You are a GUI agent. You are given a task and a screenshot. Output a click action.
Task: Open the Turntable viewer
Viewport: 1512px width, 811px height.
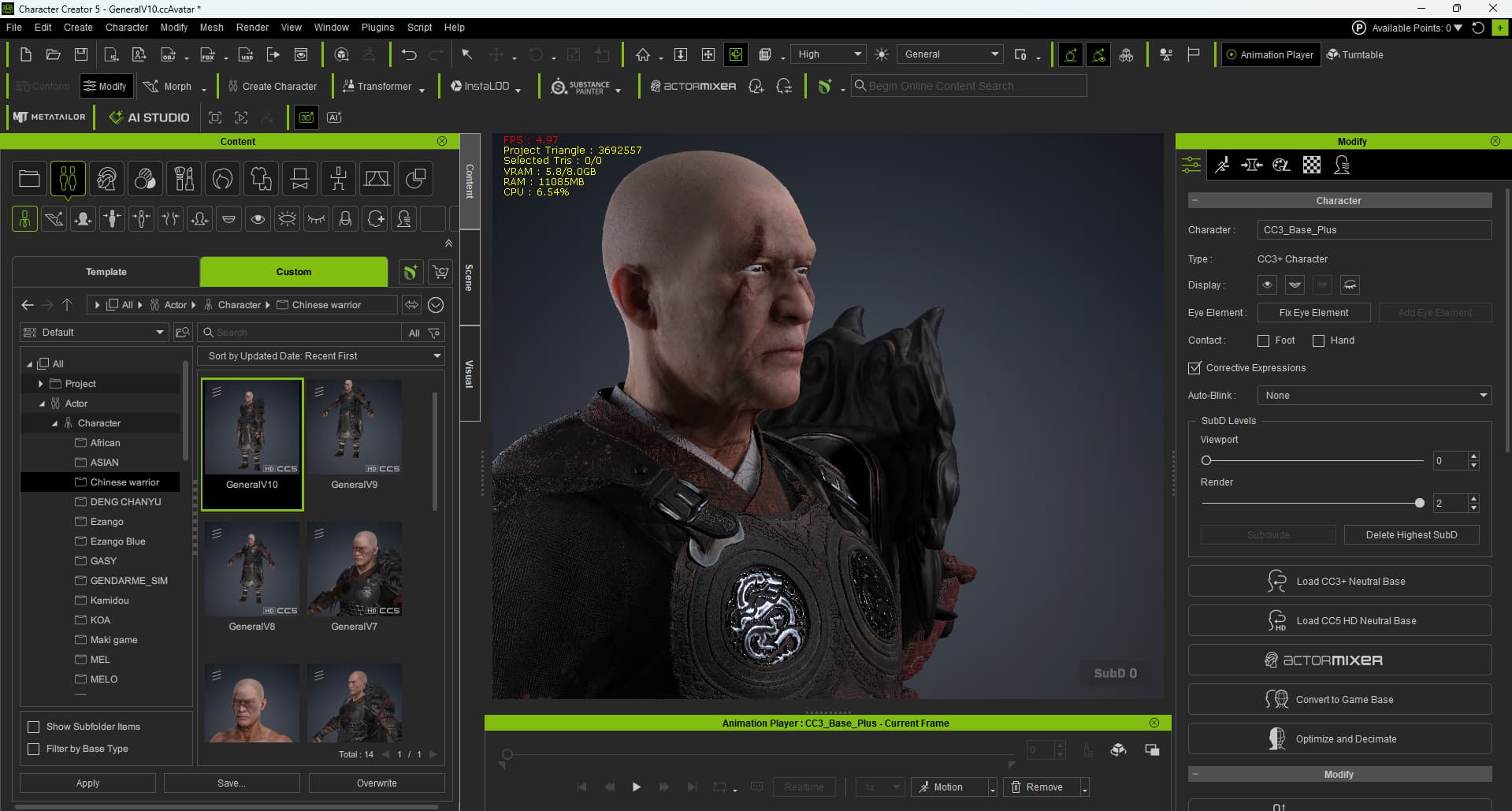(1354, 54)
